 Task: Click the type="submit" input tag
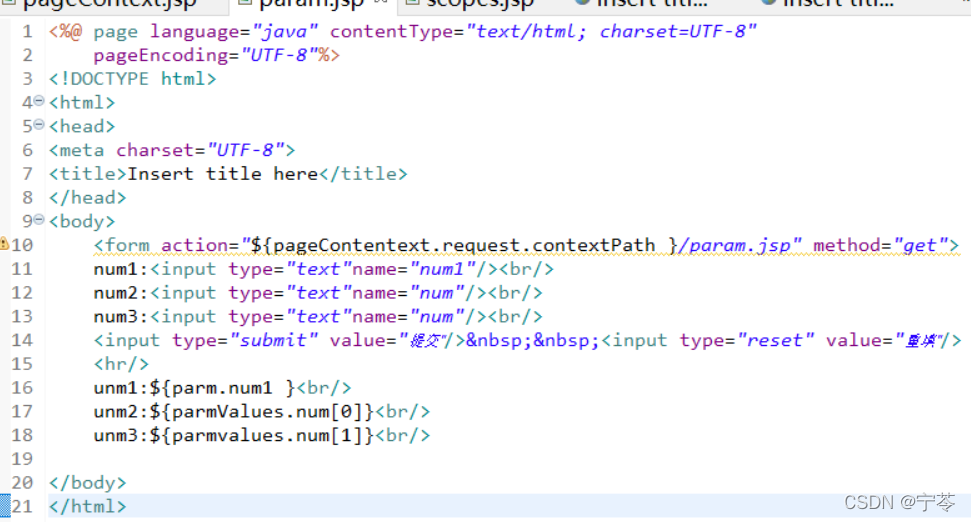(x=279, y=341)
